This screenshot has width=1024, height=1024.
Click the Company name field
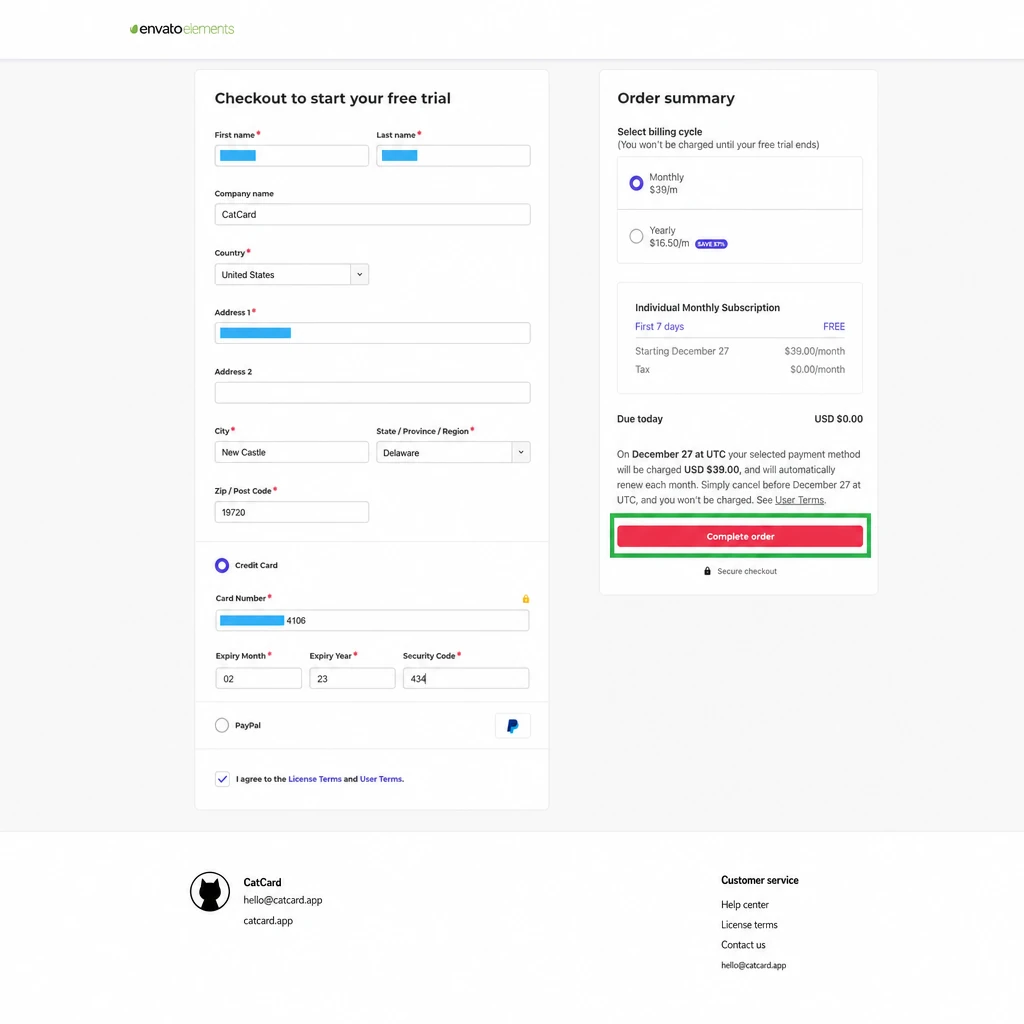click(x=372, y=214)
